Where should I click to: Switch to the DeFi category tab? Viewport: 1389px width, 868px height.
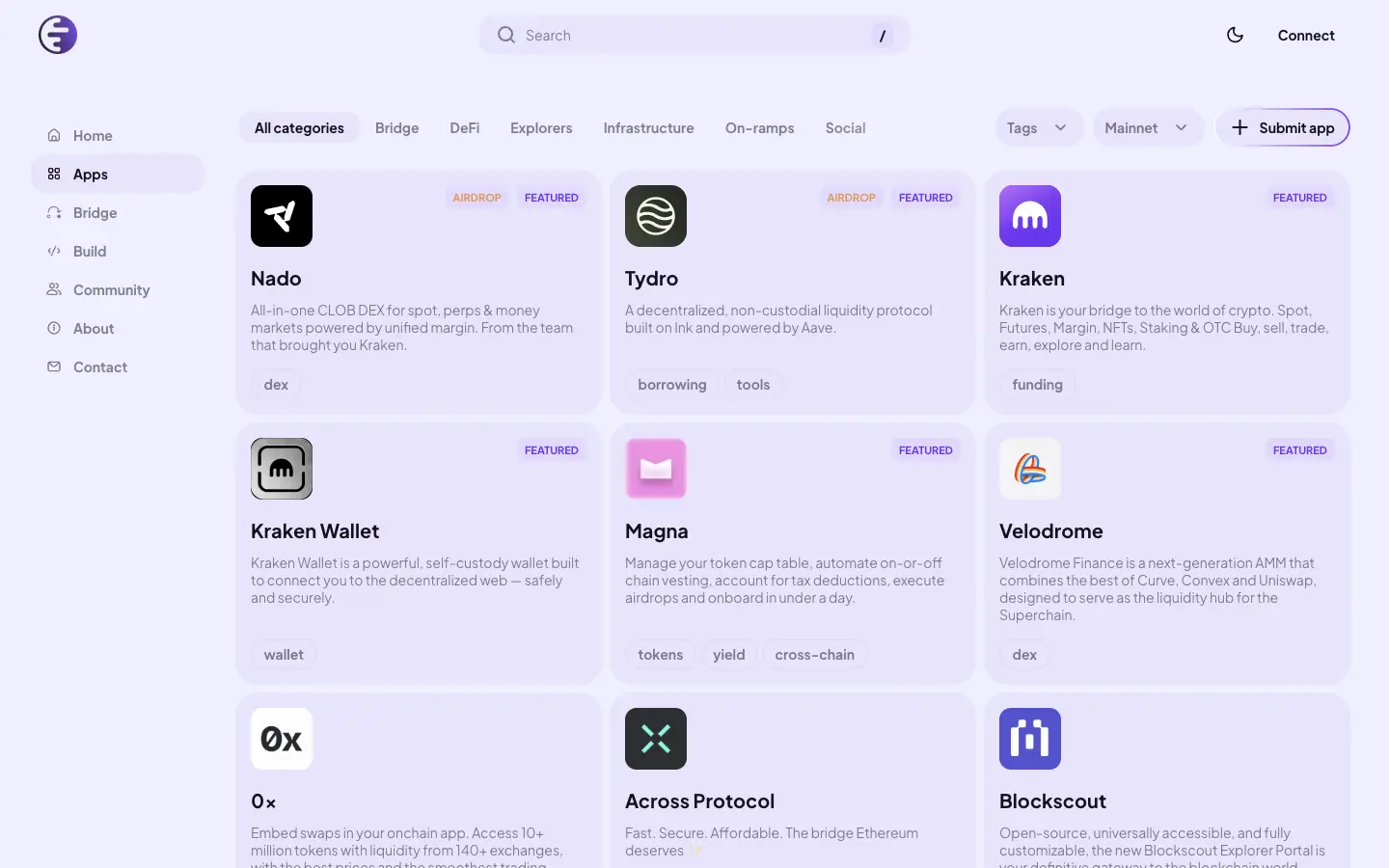(464, 127)
